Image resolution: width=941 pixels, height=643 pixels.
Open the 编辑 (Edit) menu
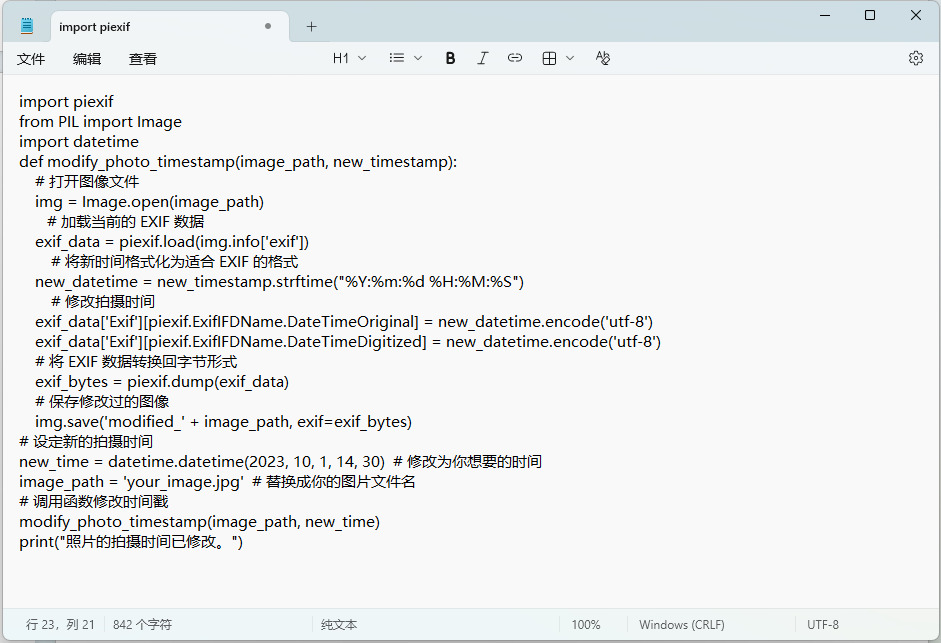click(x=87, y=59)
